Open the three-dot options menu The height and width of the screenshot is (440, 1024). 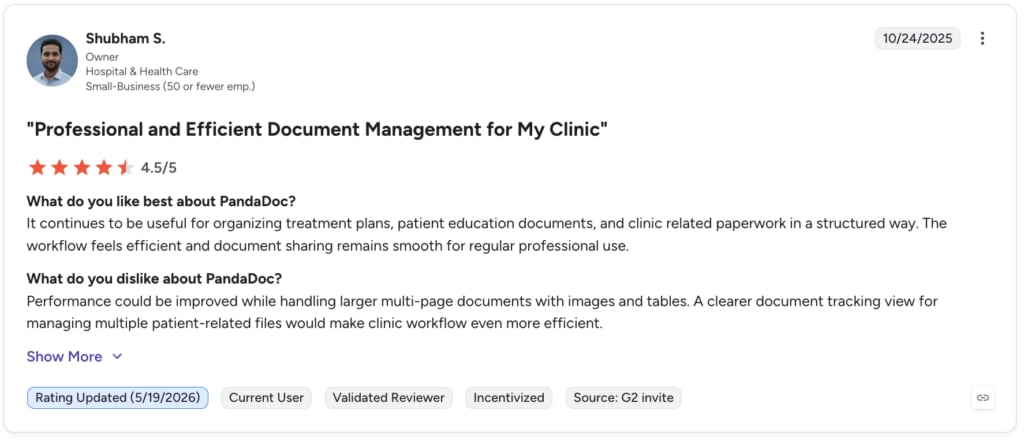[x=982, y=39]
